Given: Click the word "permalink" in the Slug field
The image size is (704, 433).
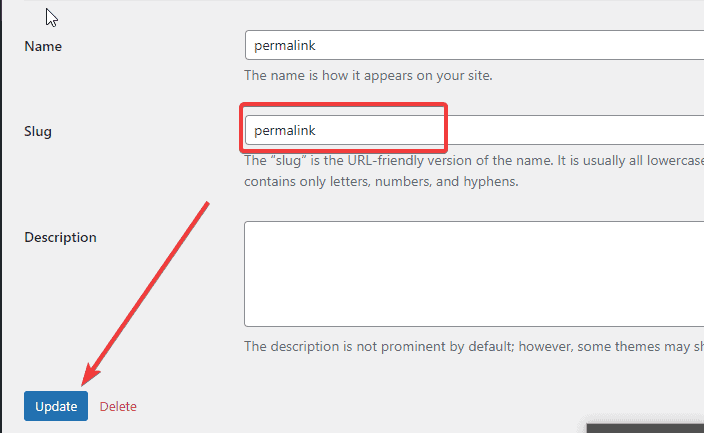Looking at the screenshot, I should point(285,129).
